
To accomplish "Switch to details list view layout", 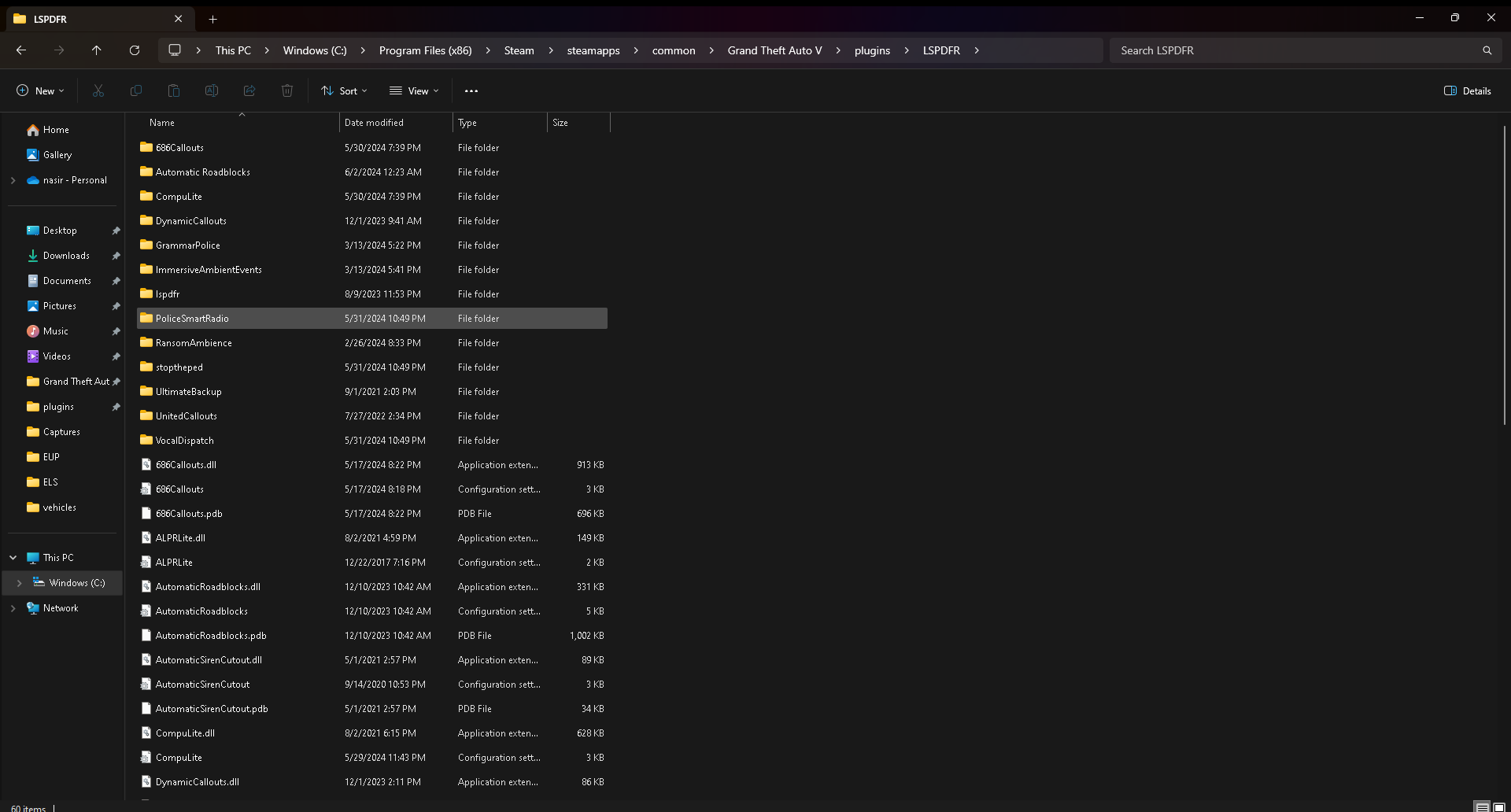I will [x=1482, y=806].
